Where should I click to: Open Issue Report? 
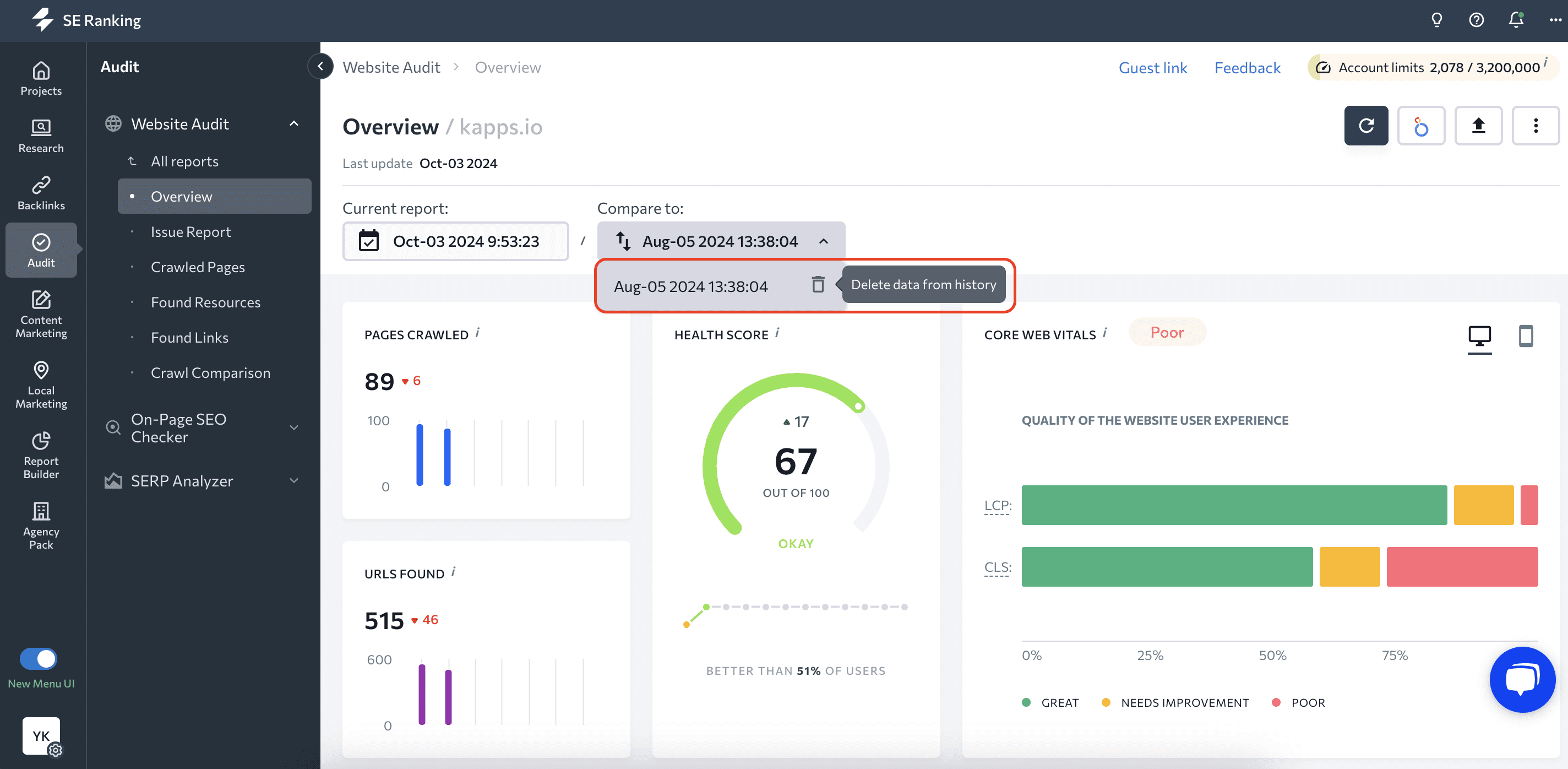[190, 231]
